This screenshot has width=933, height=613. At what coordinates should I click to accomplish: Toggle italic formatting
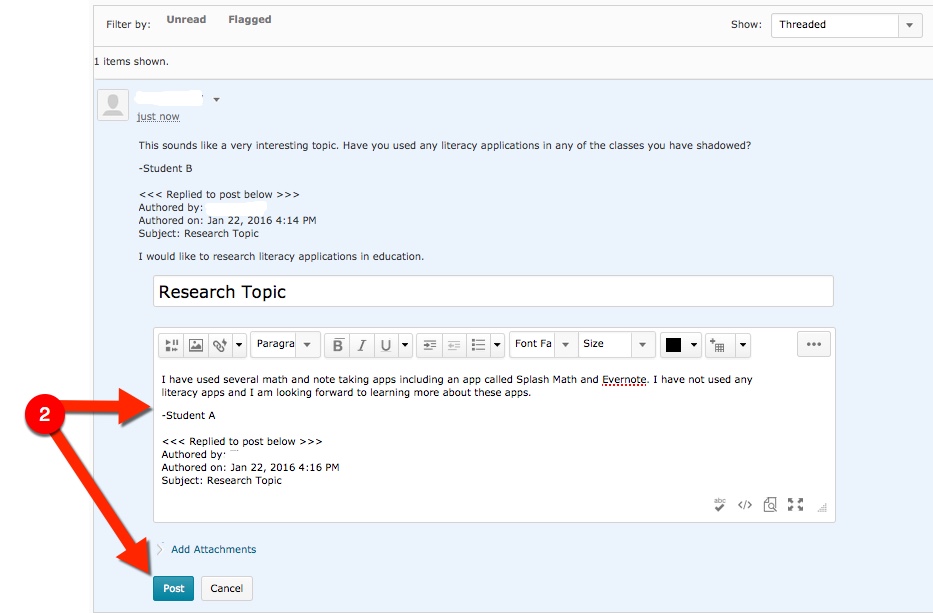362,345
